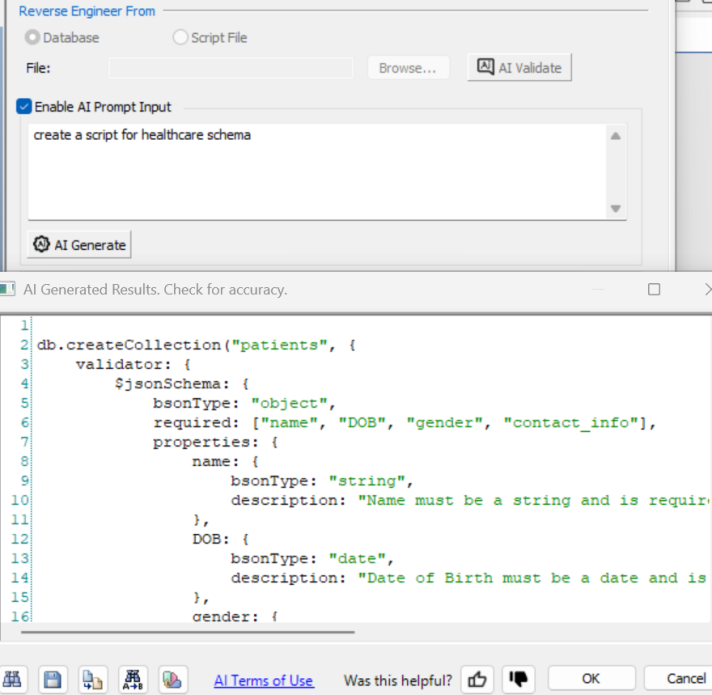Screen dimensions: 712x695
Task: Click the AI Generated Results window icon
Action: click(x=7, y=289)
